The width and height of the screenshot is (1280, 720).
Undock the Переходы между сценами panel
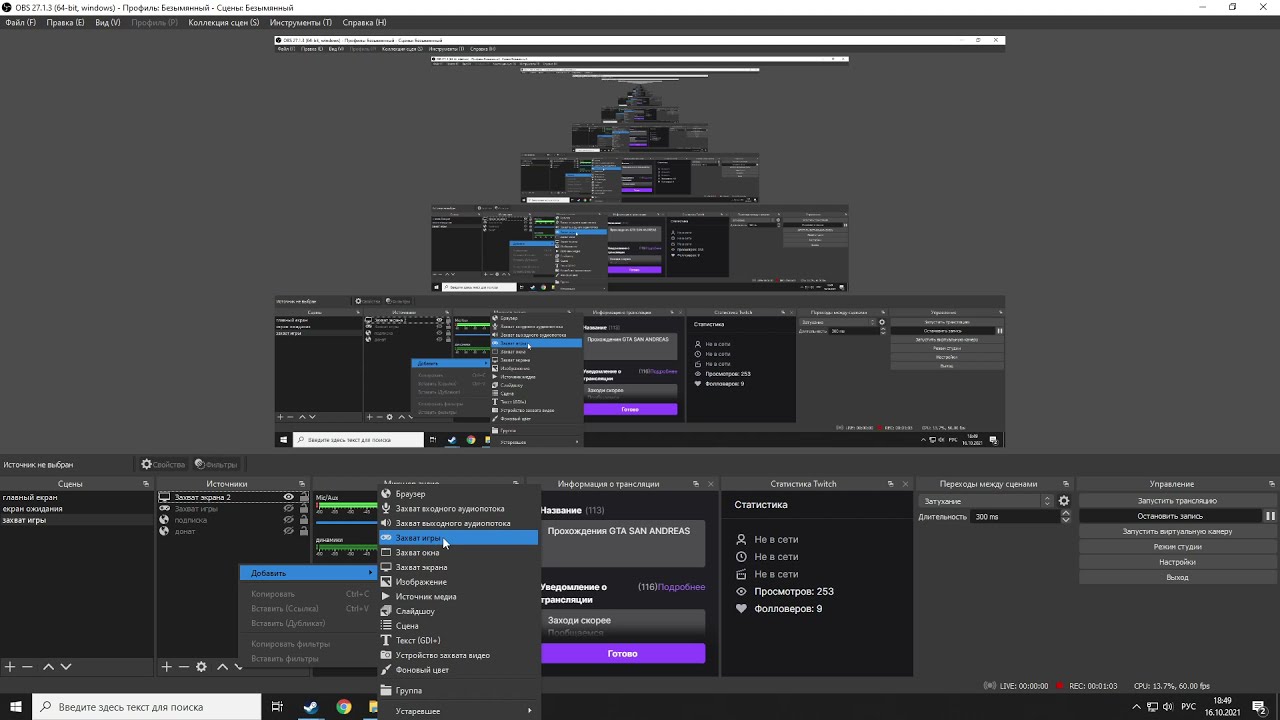1066,484
